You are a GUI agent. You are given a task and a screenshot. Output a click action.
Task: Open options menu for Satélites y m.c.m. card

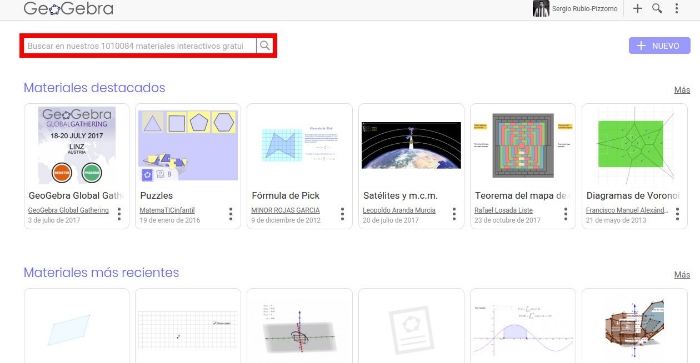pos(454,214)
